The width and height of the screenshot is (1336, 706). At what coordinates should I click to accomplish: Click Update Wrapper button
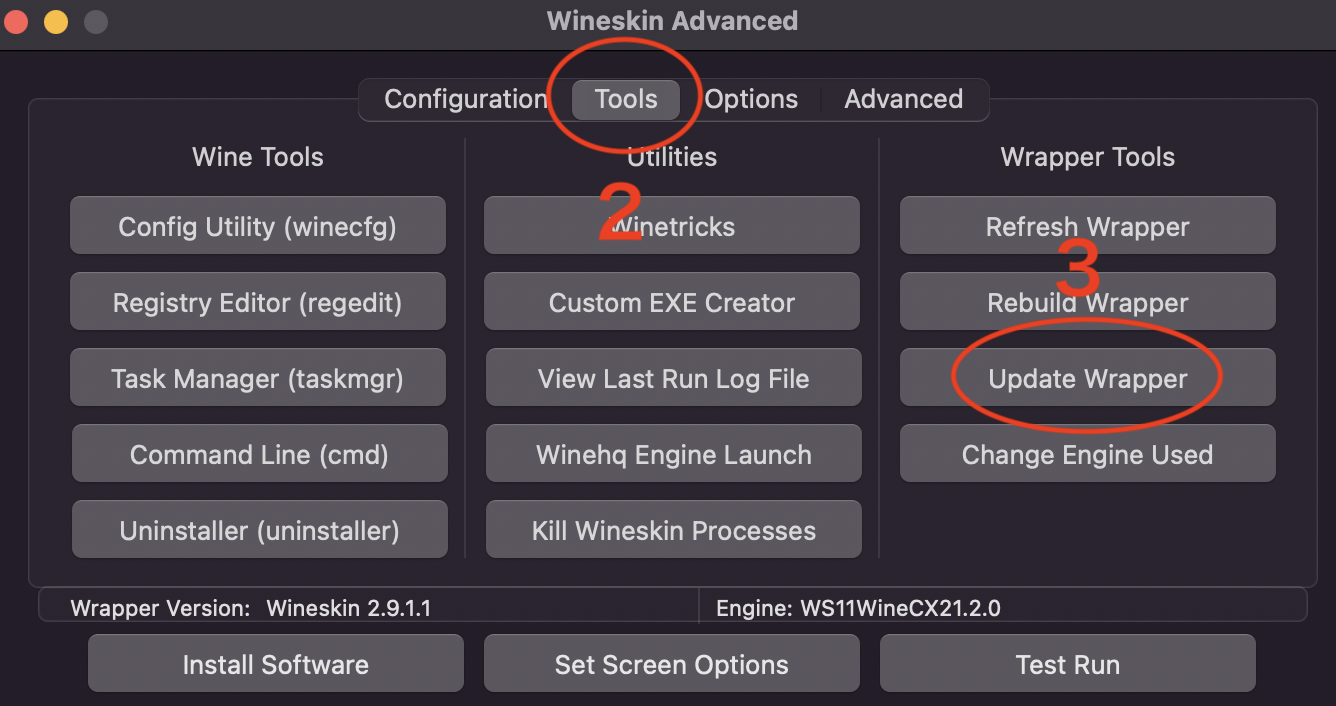click(x=1088, y=378)
